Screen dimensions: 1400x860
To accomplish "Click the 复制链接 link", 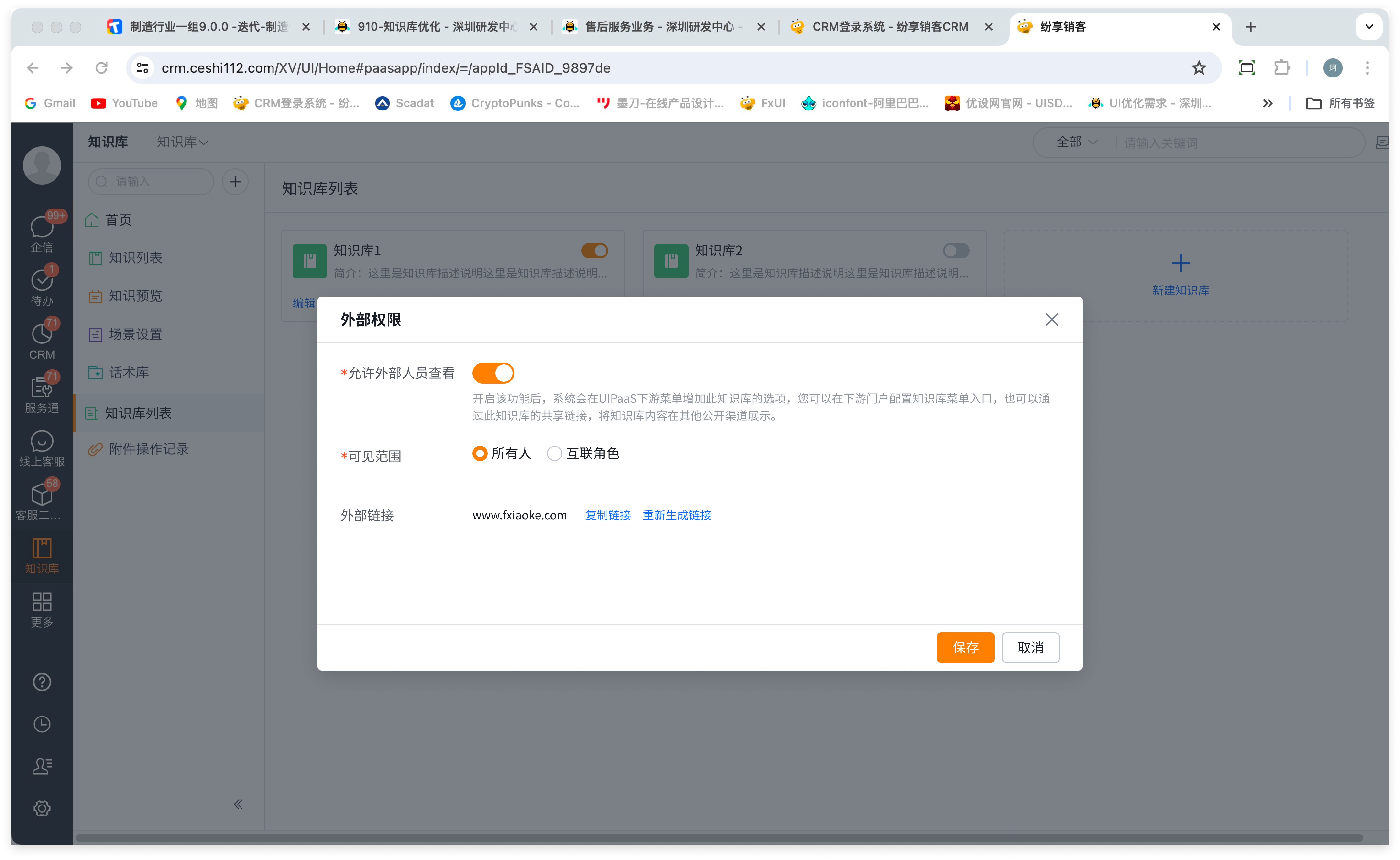I will (x=608, y=515).
